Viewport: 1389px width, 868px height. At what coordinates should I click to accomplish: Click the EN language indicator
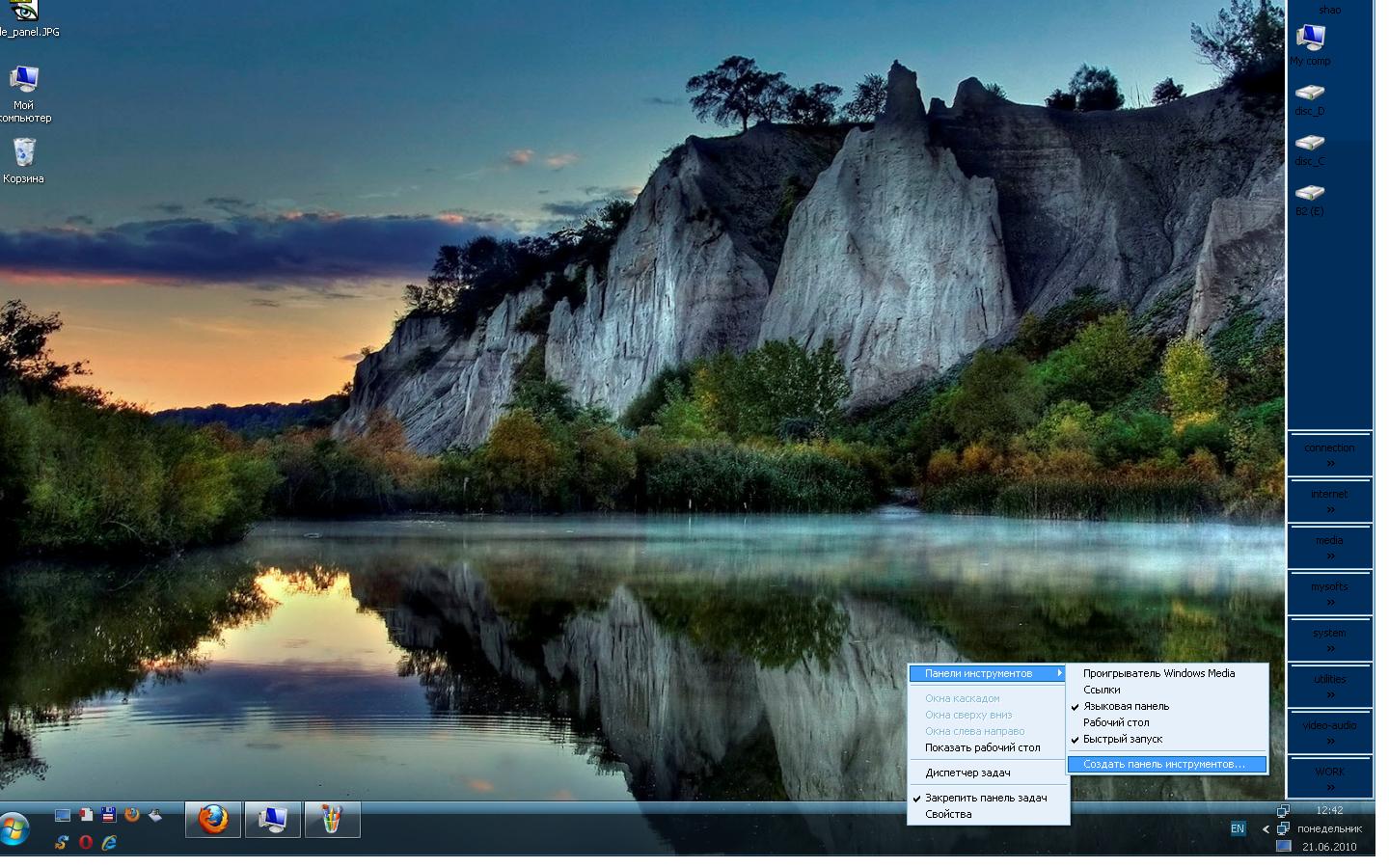pyautogui.click(x=1238, y=828)
